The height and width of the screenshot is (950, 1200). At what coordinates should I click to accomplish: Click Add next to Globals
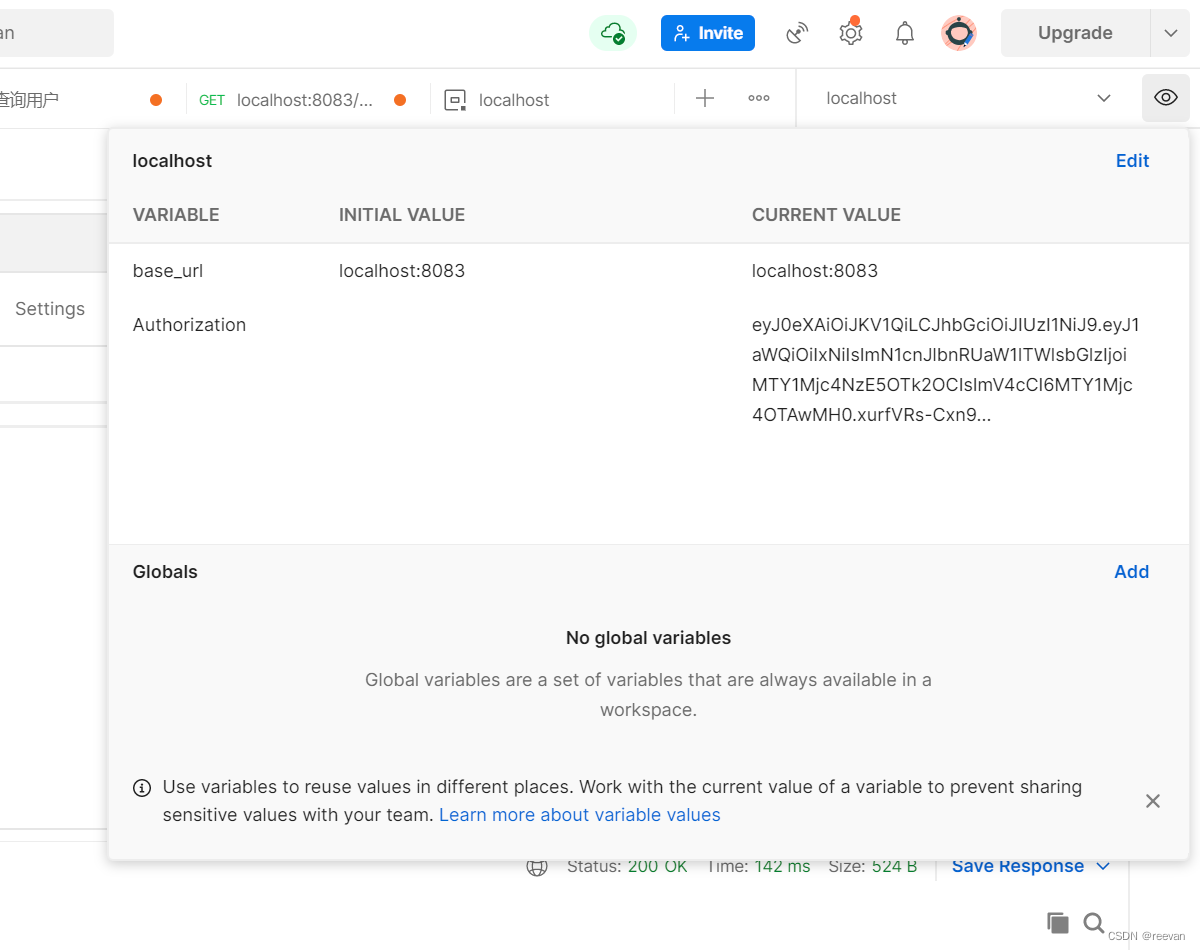[x=1131, y=572]
